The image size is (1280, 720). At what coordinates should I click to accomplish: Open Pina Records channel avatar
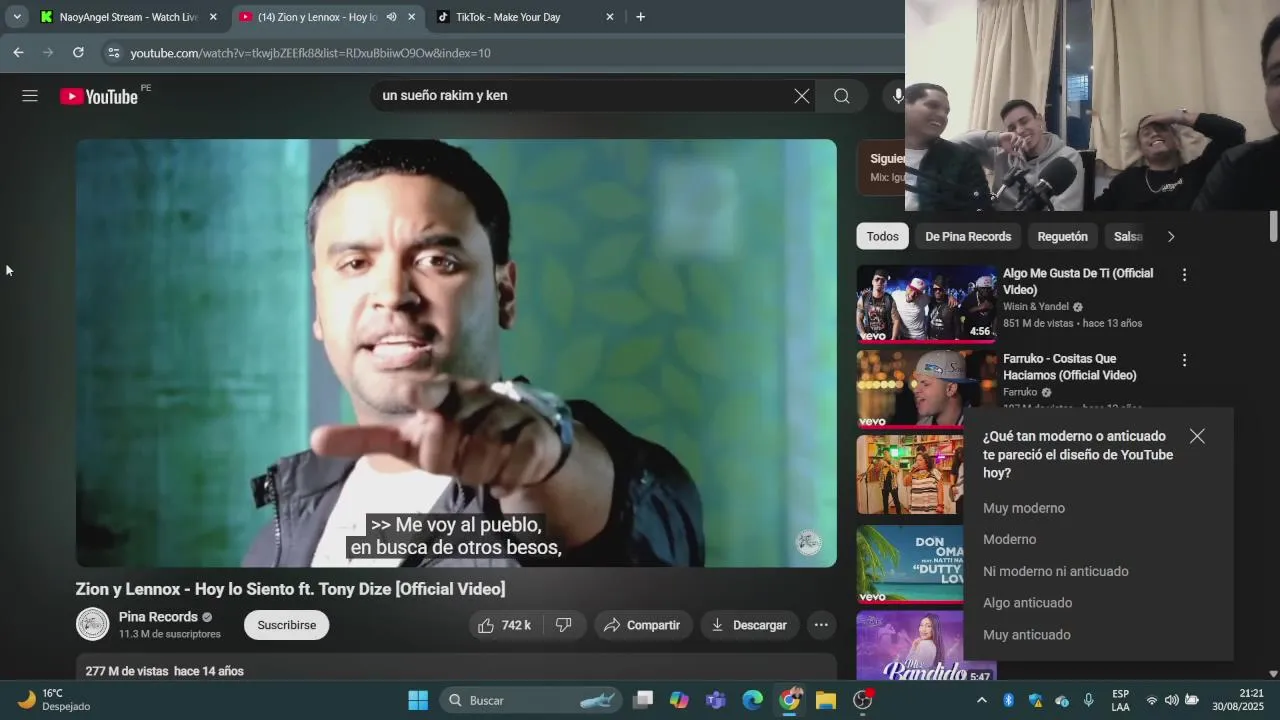pyautogui.click(x=93, y=624)
